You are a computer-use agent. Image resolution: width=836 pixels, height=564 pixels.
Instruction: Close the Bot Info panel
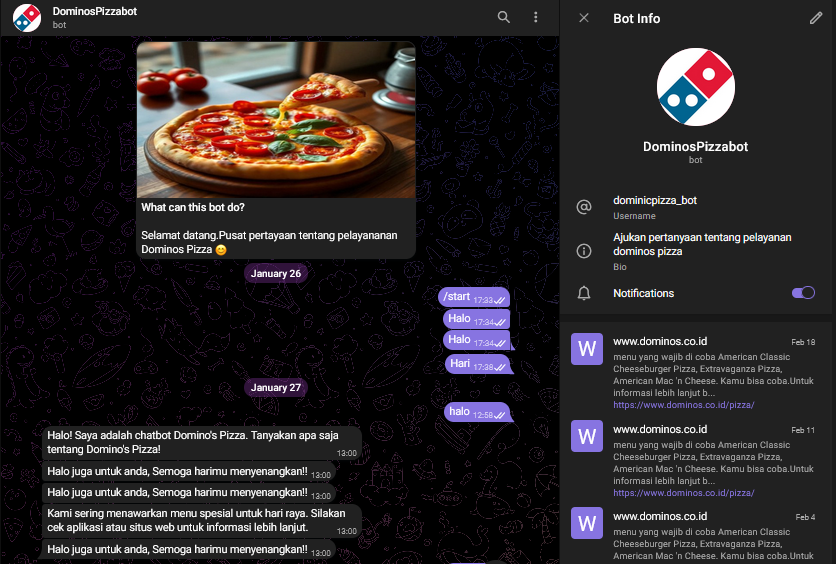[x=584, y=18]
